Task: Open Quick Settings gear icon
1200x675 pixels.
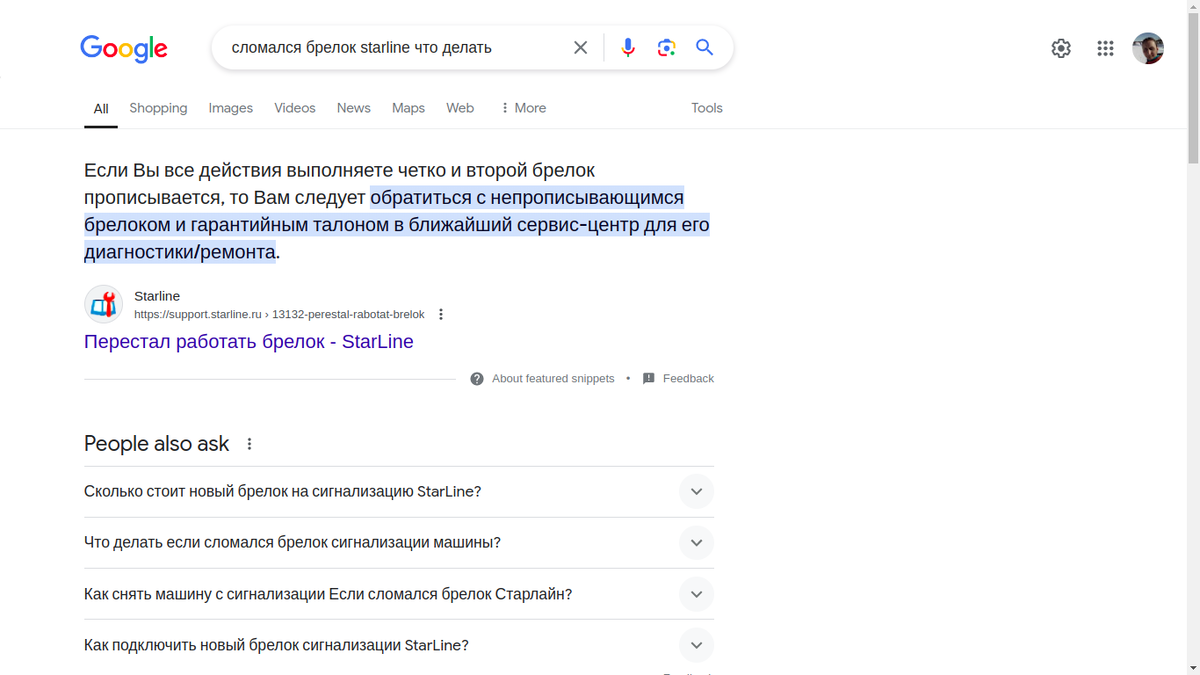Action: (1061, 48)
